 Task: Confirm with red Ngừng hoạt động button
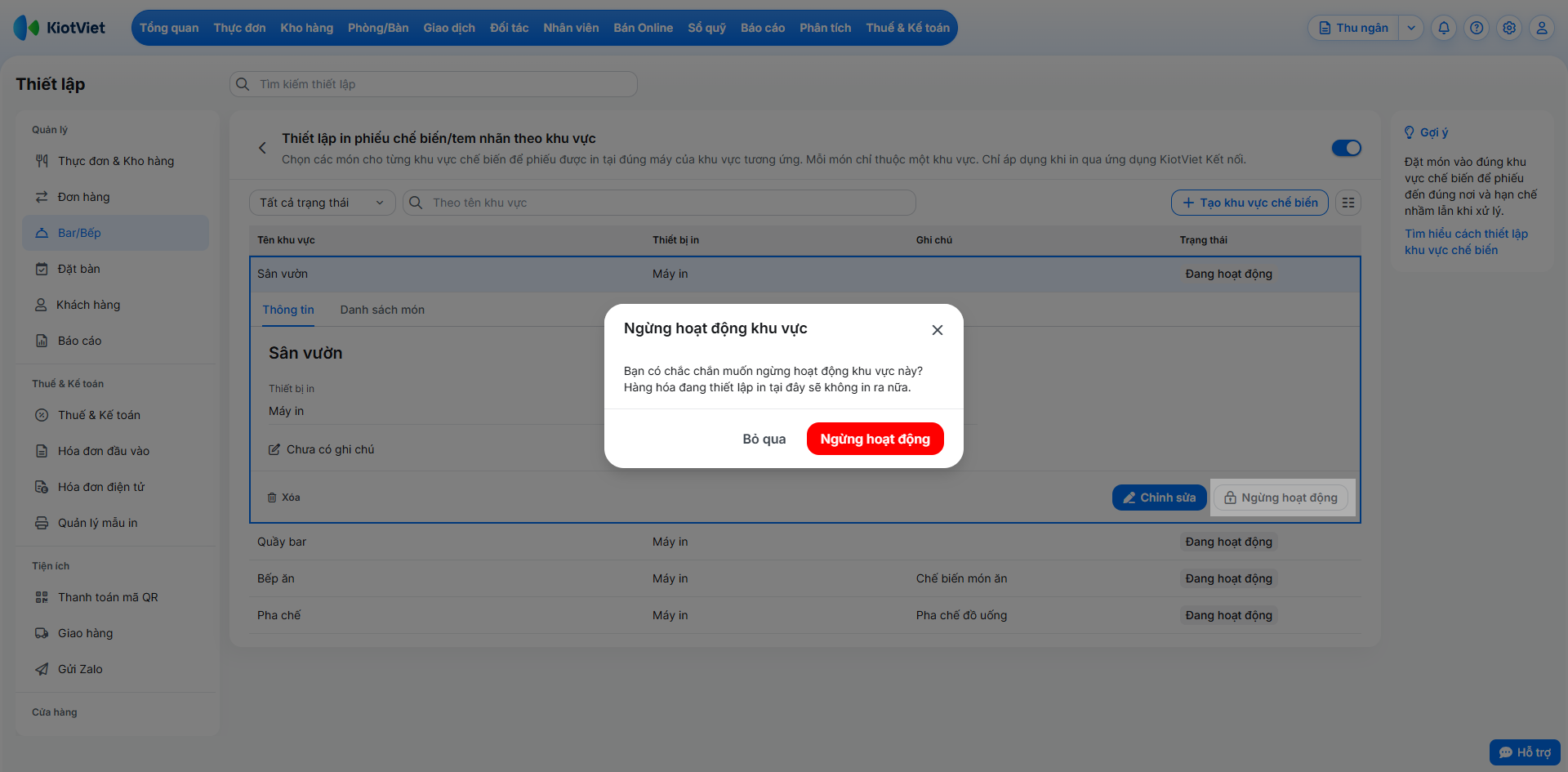coord(875,439)
